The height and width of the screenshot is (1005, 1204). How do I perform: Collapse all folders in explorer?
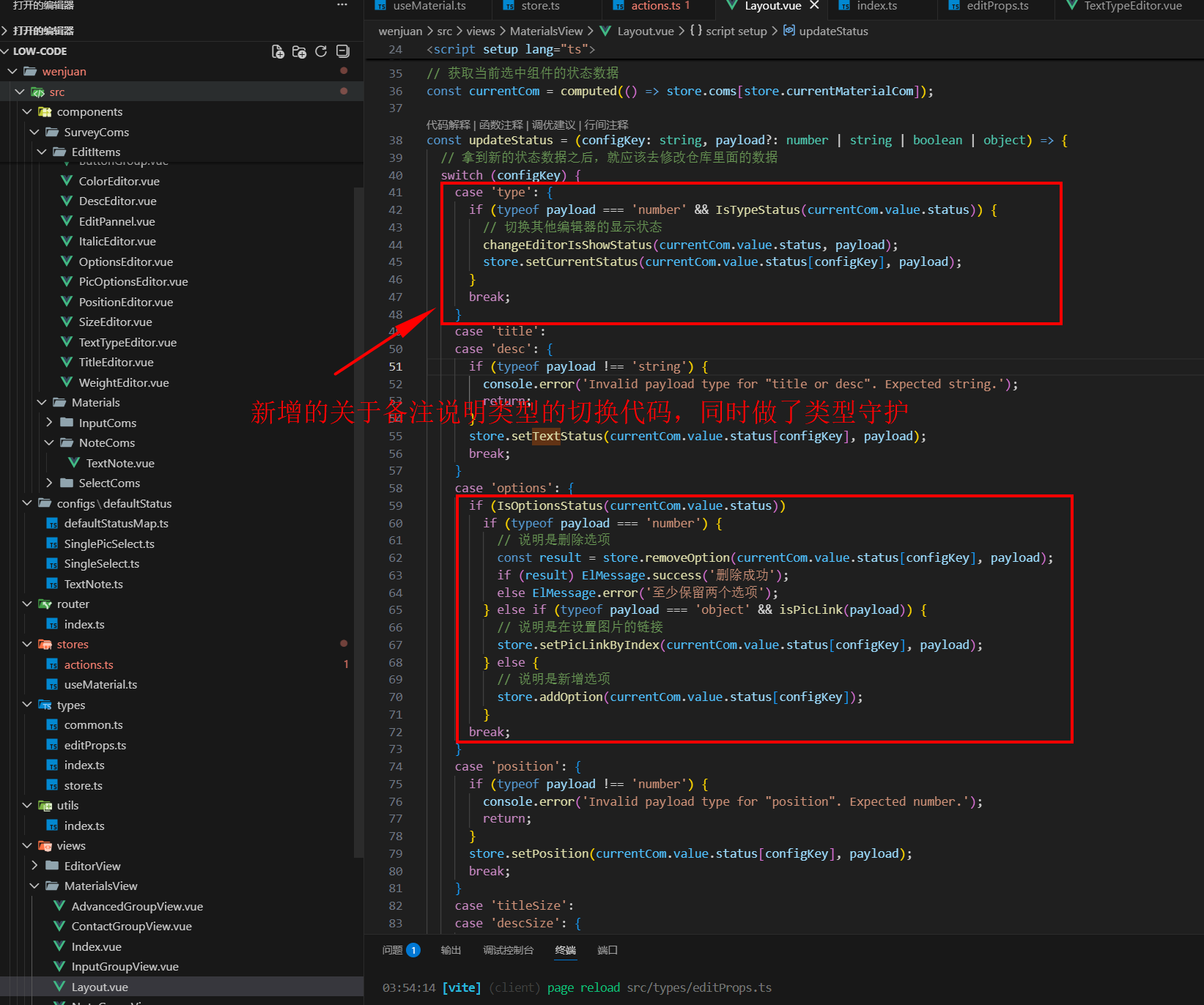click(342, 51)
